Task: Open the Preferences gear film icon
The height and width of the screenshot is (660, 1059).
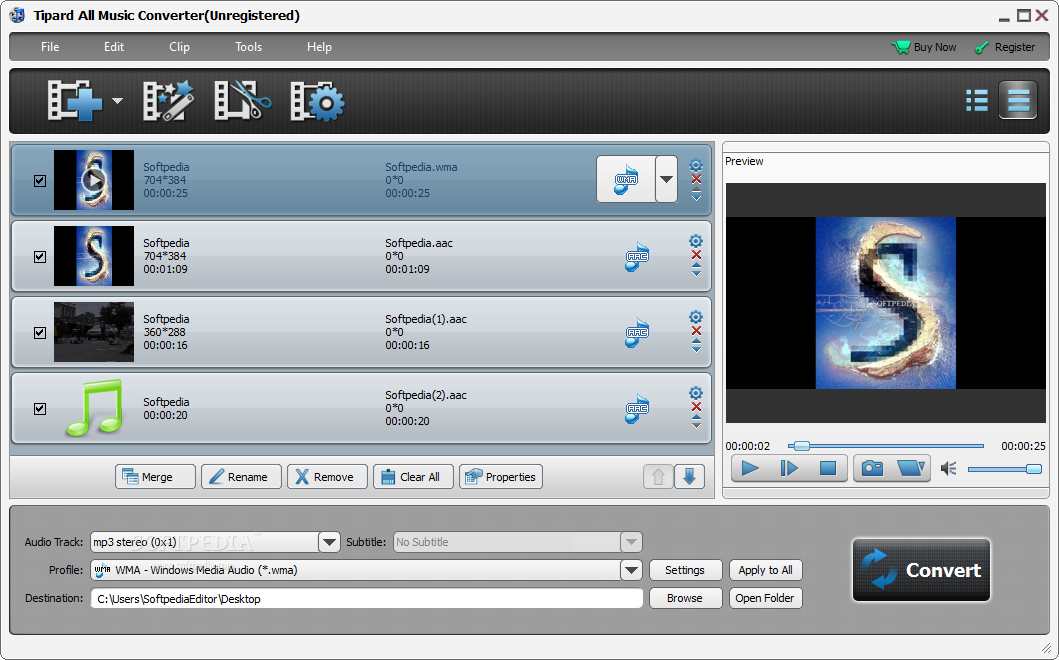Action: point(317,101)
